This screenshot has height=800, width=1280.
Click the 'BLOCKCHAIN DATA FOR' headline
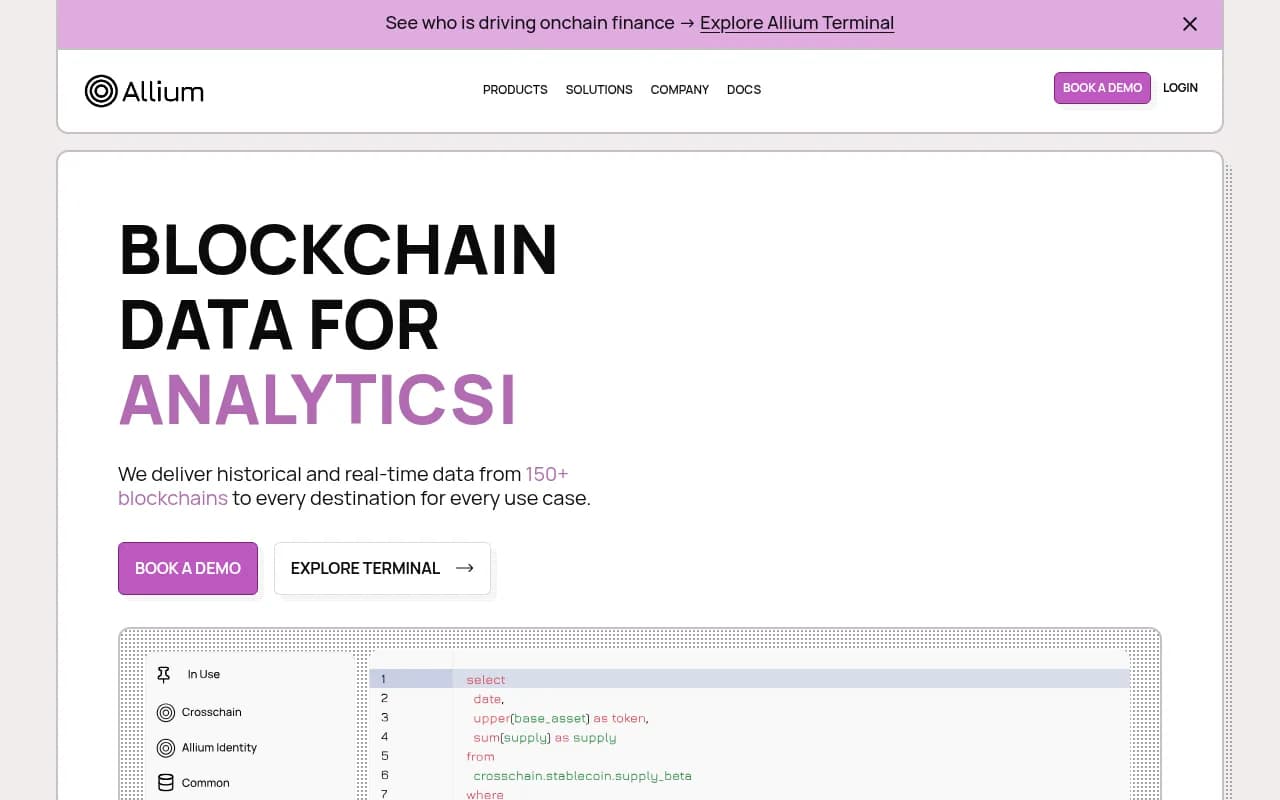coord(338,287)
